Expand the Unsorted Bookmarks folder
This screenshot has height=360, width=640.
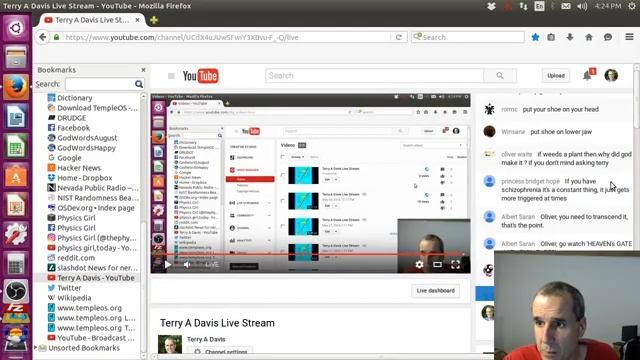(36, 348)
